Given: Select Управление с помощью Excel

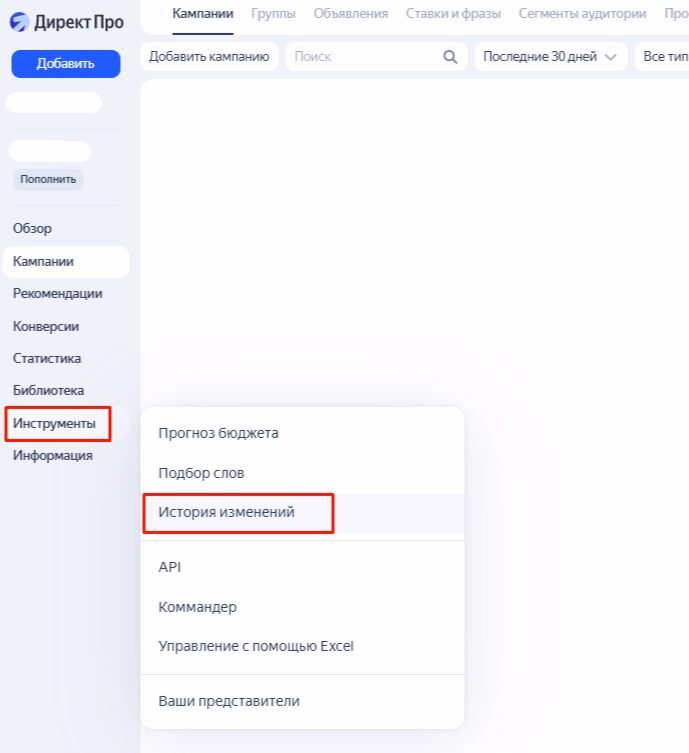Looking at the screenshot, I should coord(256,646).
